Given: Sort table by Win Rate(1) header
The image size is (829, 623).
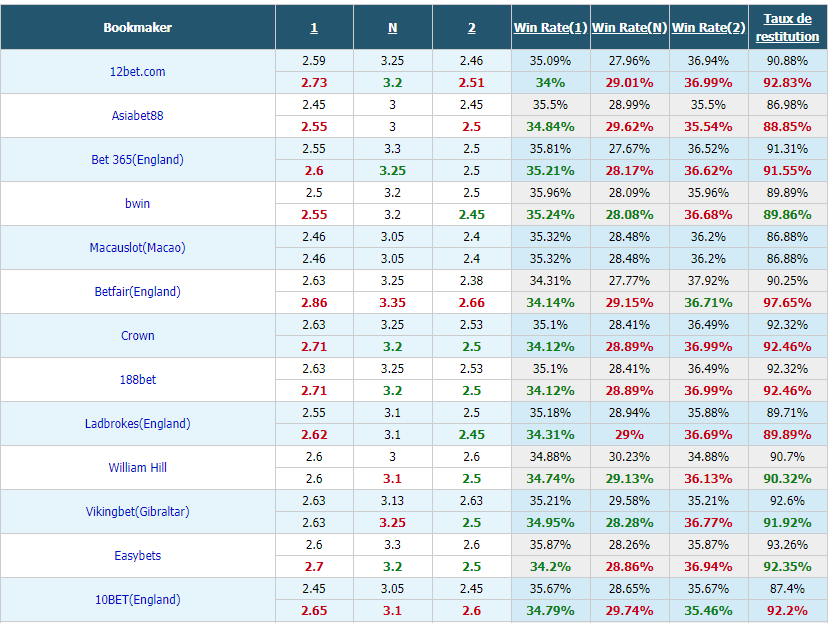Looking at the screenshot, I should click(550, 28).
